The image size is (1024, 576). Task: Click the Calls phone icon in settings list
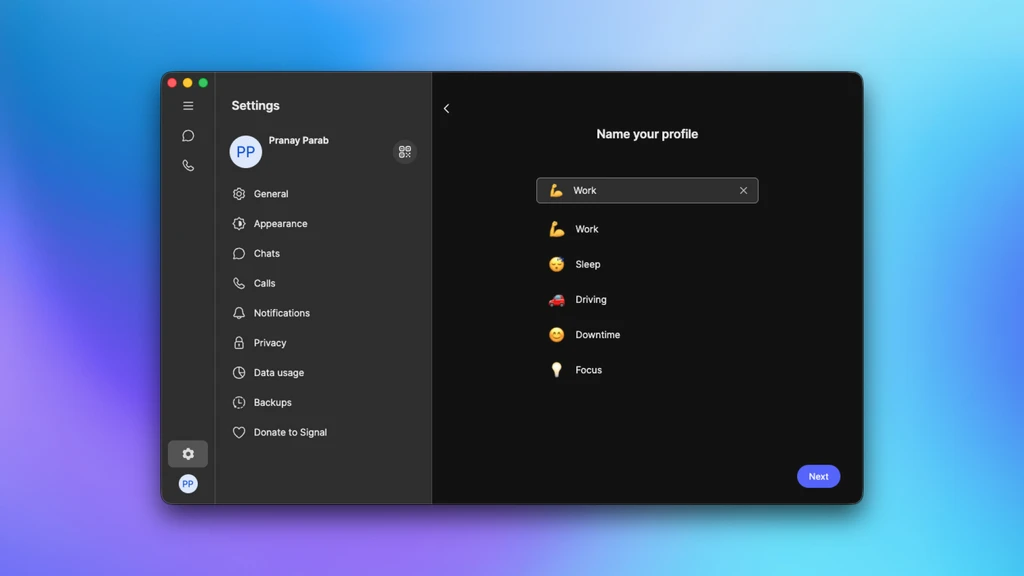[x=239, y=283]
